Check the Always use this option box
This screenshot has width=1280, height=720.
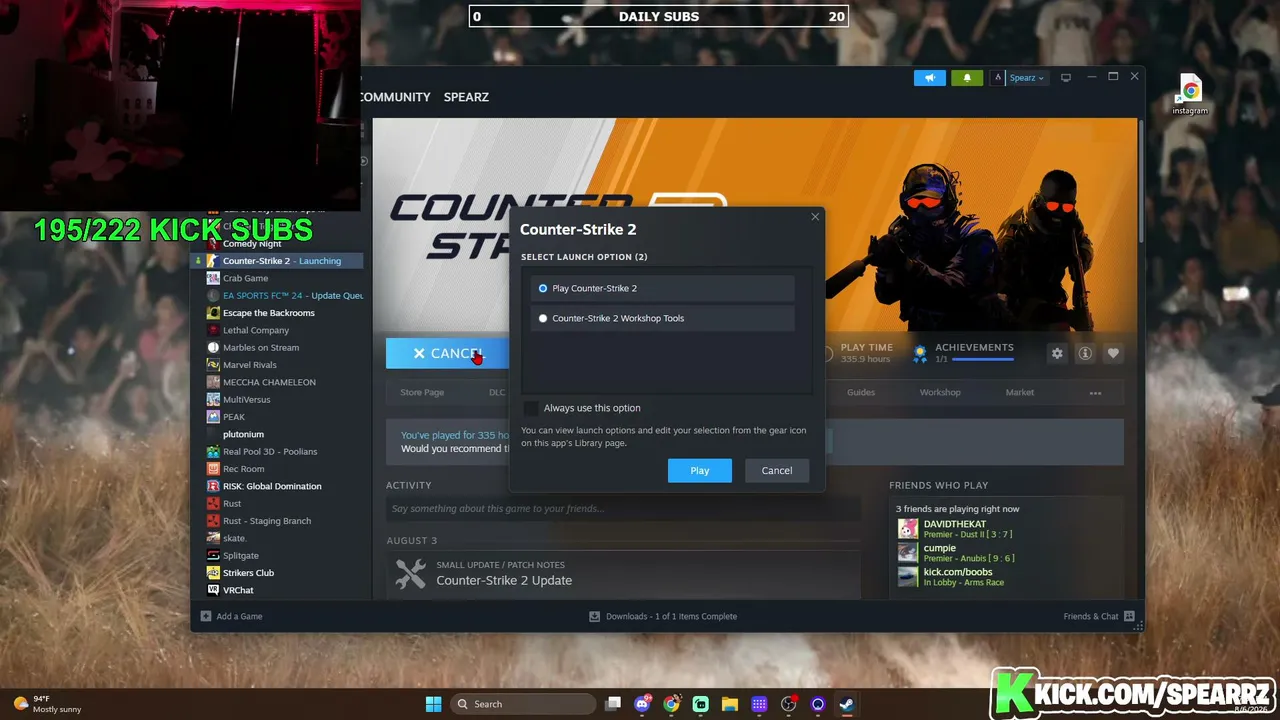point(531,408)
